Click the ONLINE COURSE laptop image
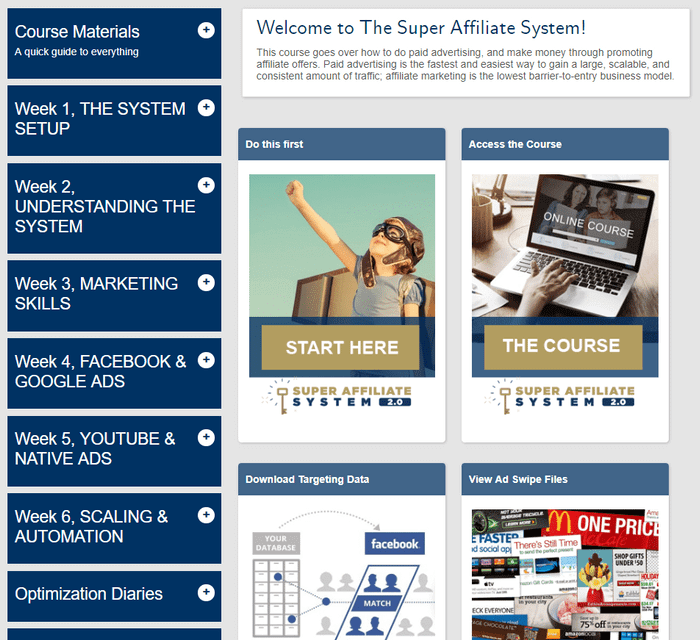 pos(565,245)
